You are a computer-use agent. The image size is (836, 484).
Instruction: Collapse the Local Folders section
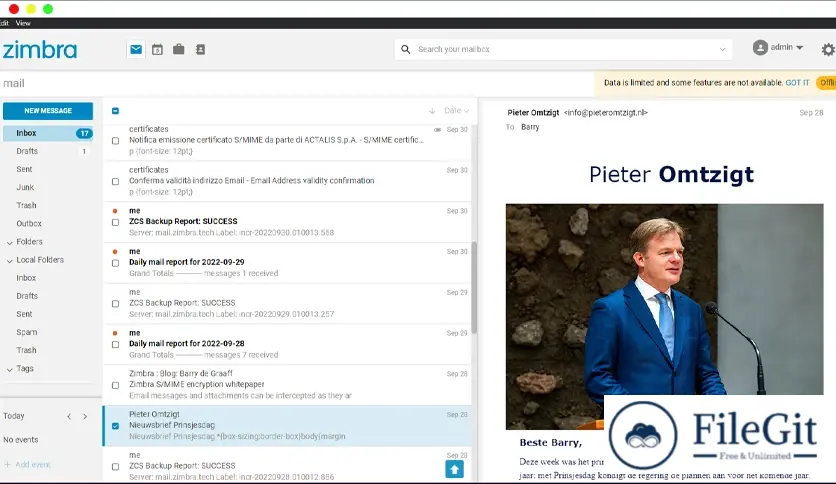click(10, 261)
